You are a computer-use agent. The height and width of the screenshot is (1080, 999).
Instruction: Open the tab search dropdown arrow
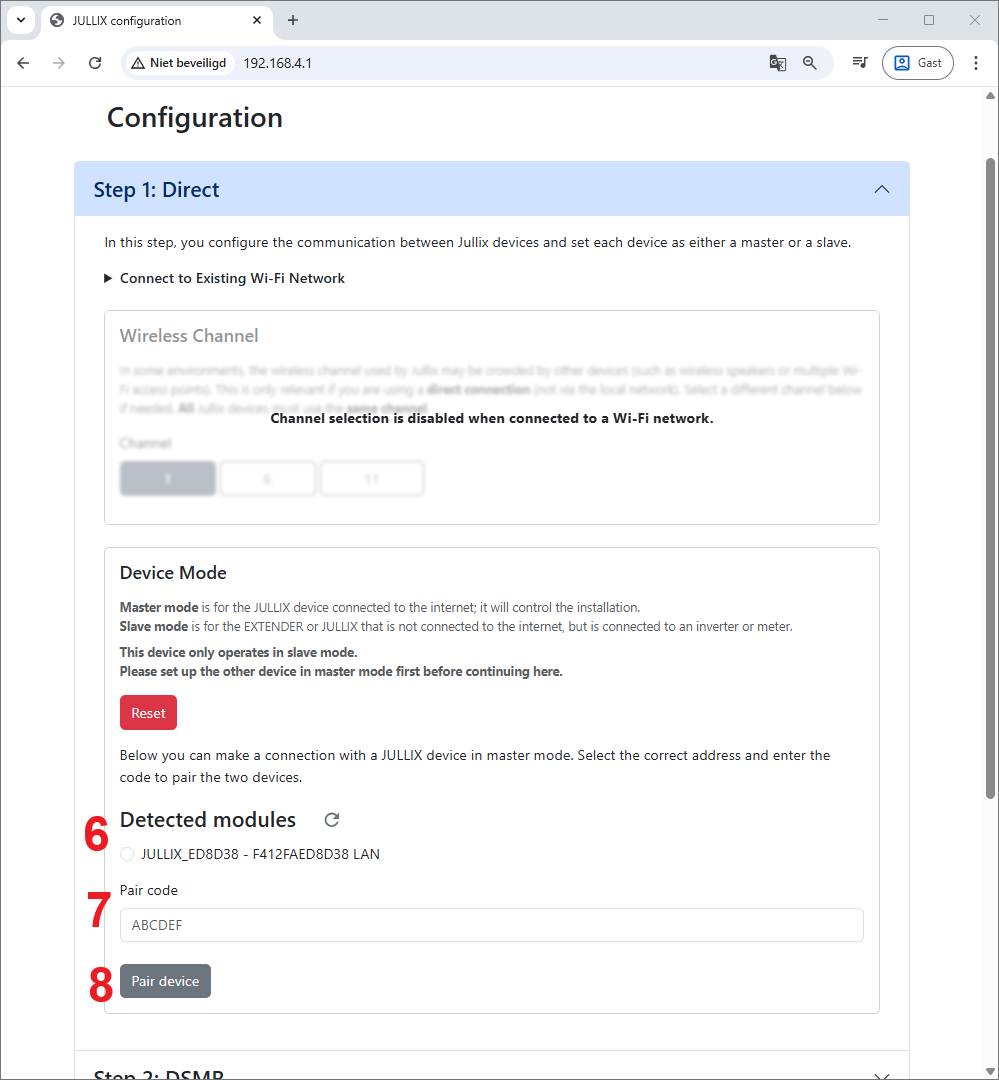pos(21,20)
